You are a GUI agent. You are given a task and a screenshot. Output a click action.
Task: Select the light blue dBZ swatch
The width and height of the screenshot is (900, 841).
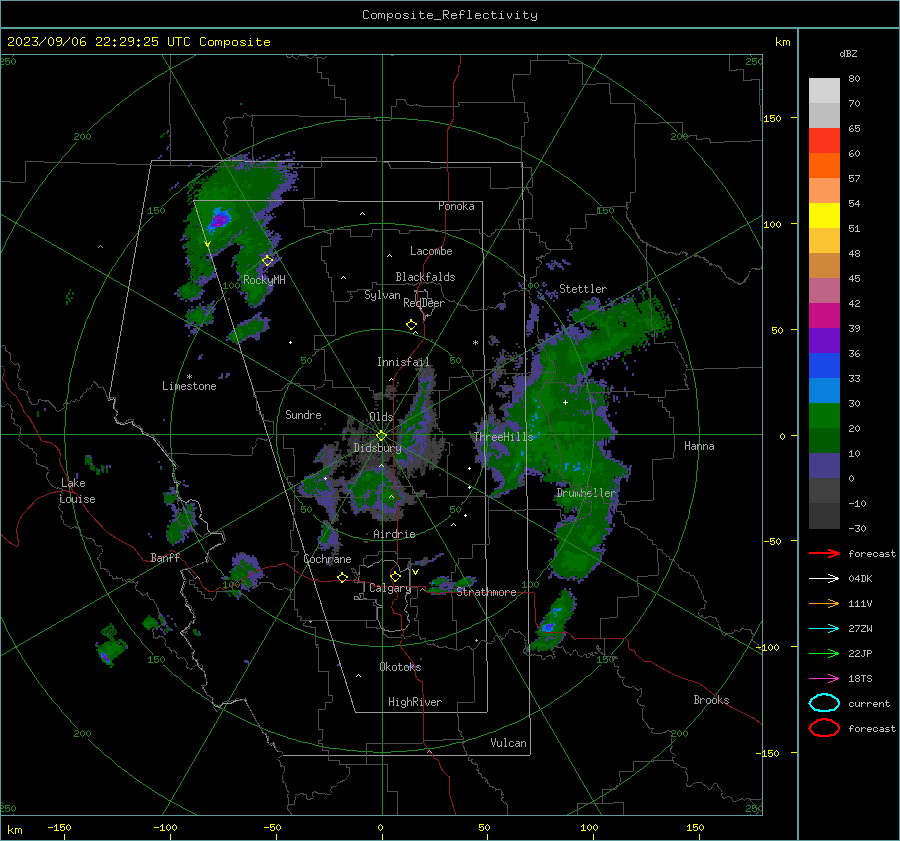(x=824, y=391)
